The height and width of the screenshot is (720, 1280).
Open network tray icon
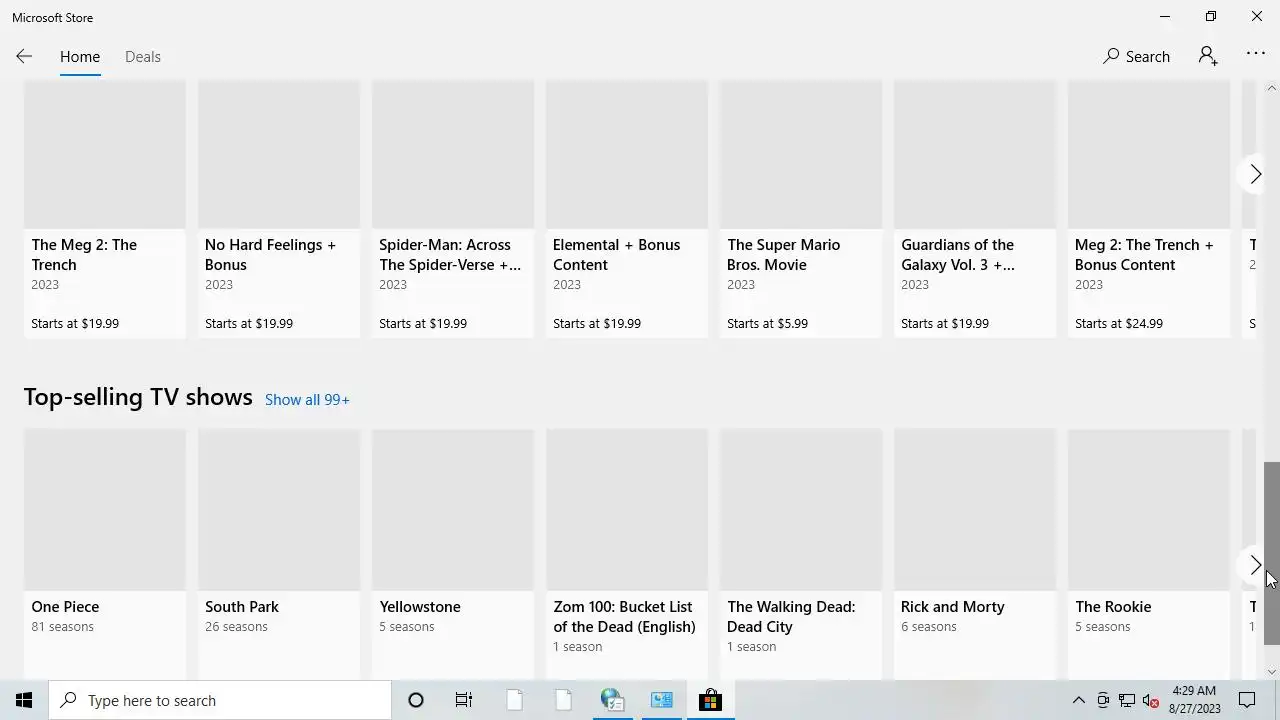pos(1127,700)
